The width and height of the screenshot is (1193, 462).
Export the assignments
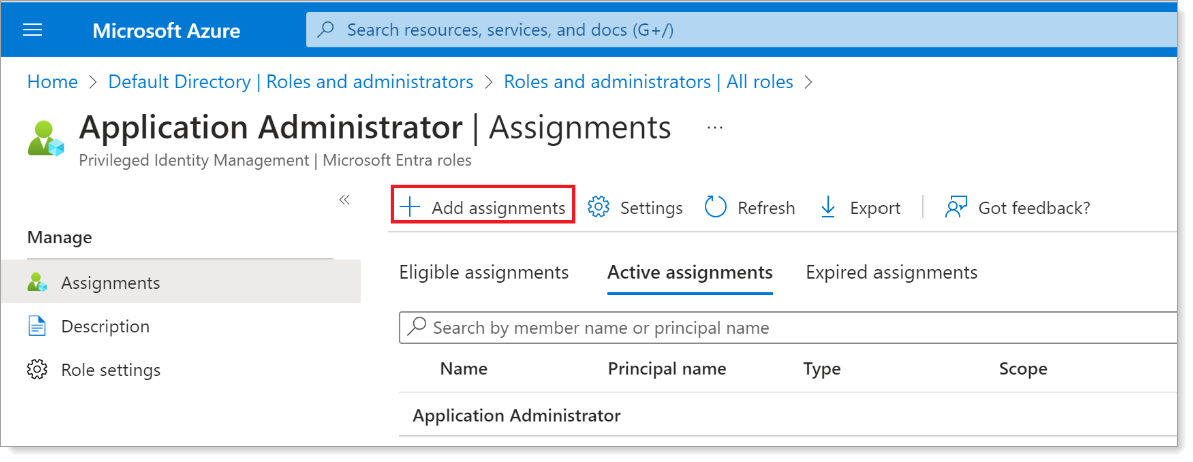(x=860, y=208)
